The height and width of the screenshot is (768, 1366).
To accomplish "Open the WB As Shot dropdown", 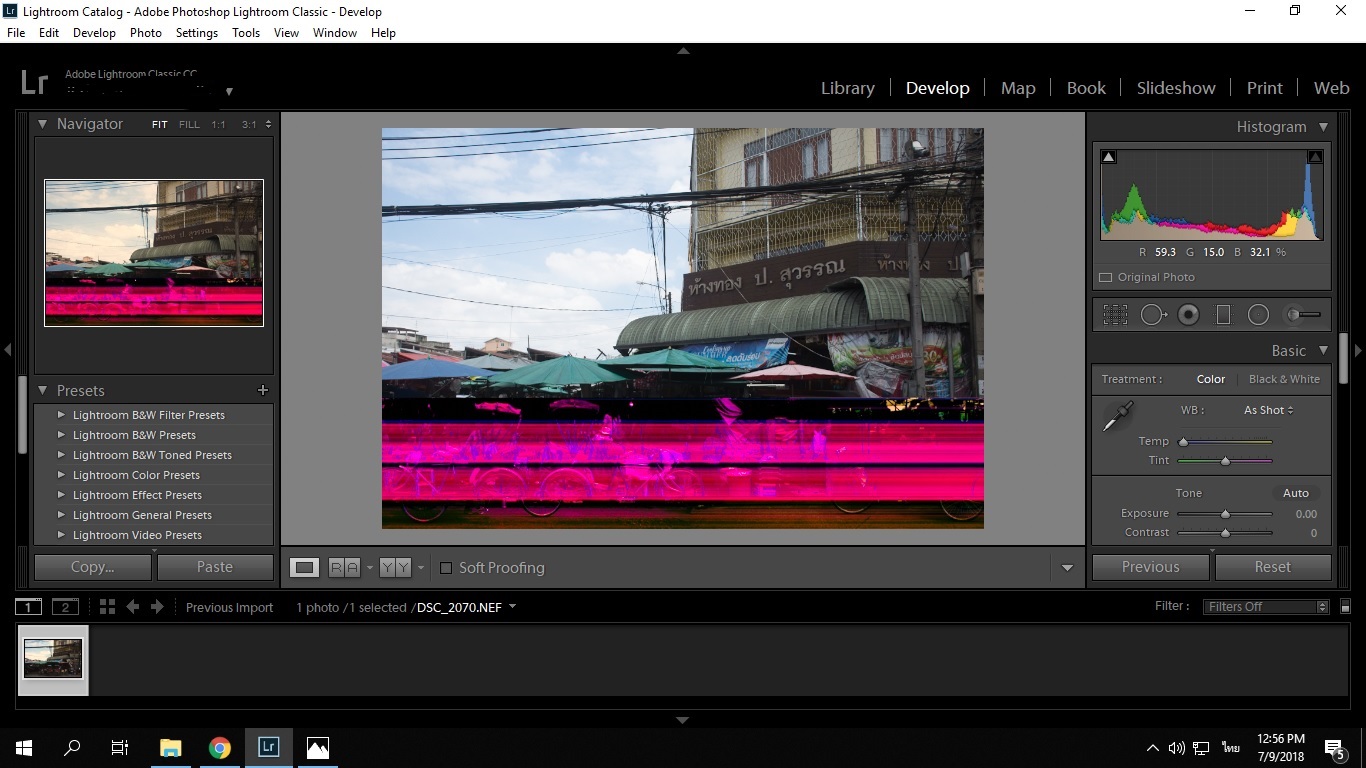I will pos(1268,410).
